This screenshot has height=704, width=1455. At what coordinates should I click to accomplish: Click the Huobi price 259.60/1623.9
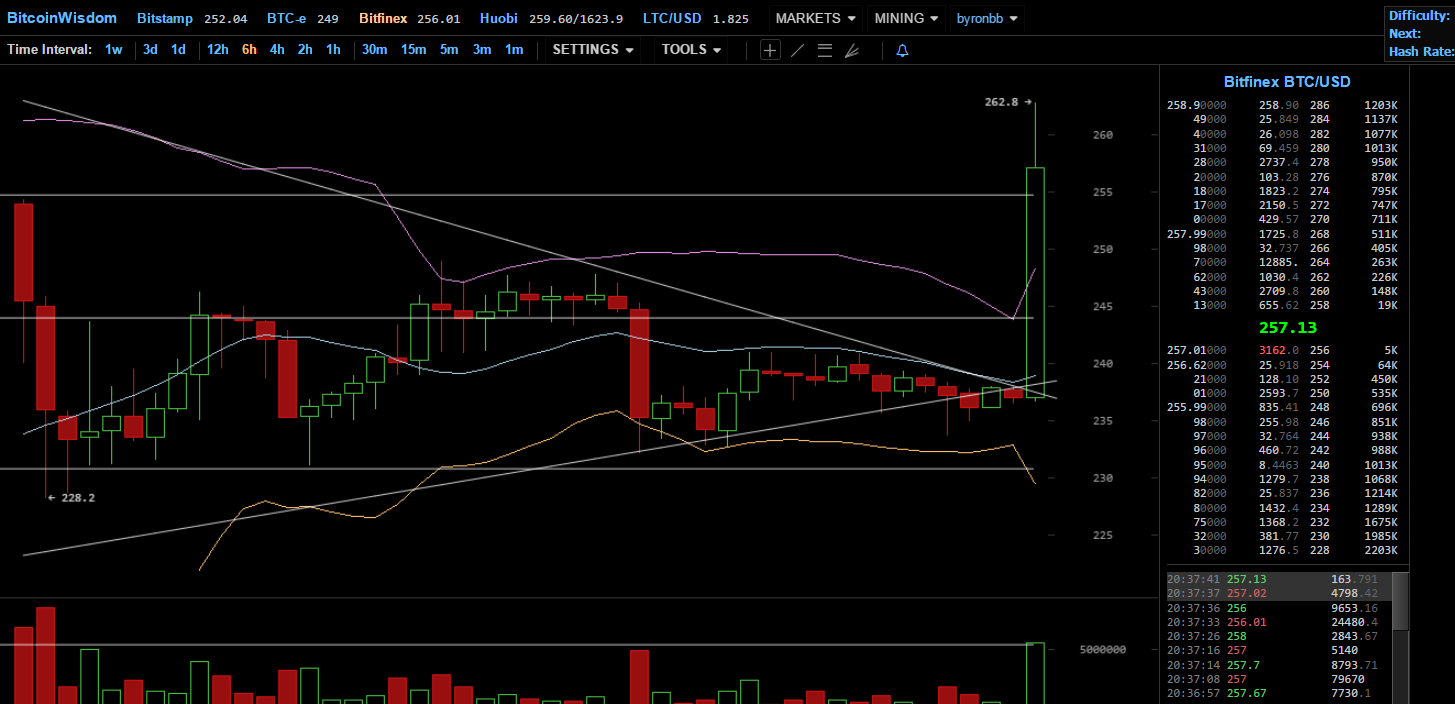[576, 18]
